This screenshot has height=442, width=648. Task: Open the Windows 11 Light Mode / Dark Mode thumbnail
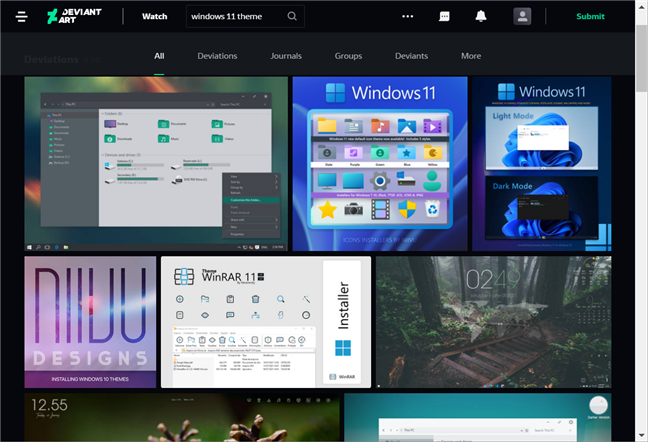click(542, 164)
